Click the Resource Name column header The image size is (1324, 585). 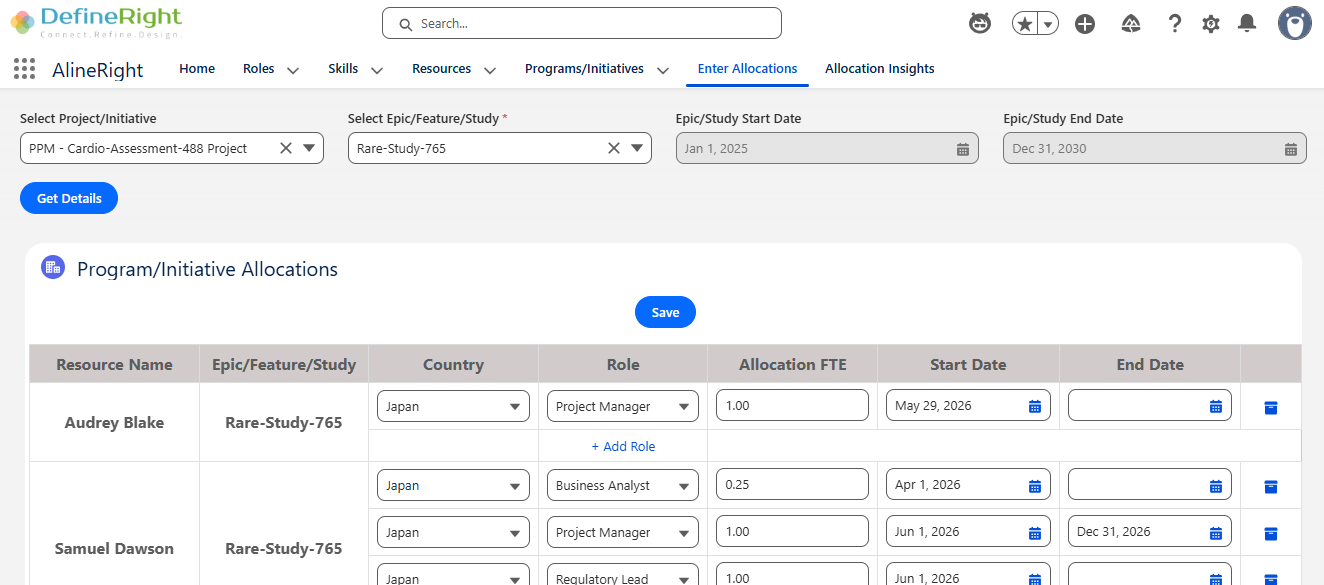pyautogui.click(x=114, y=364)
